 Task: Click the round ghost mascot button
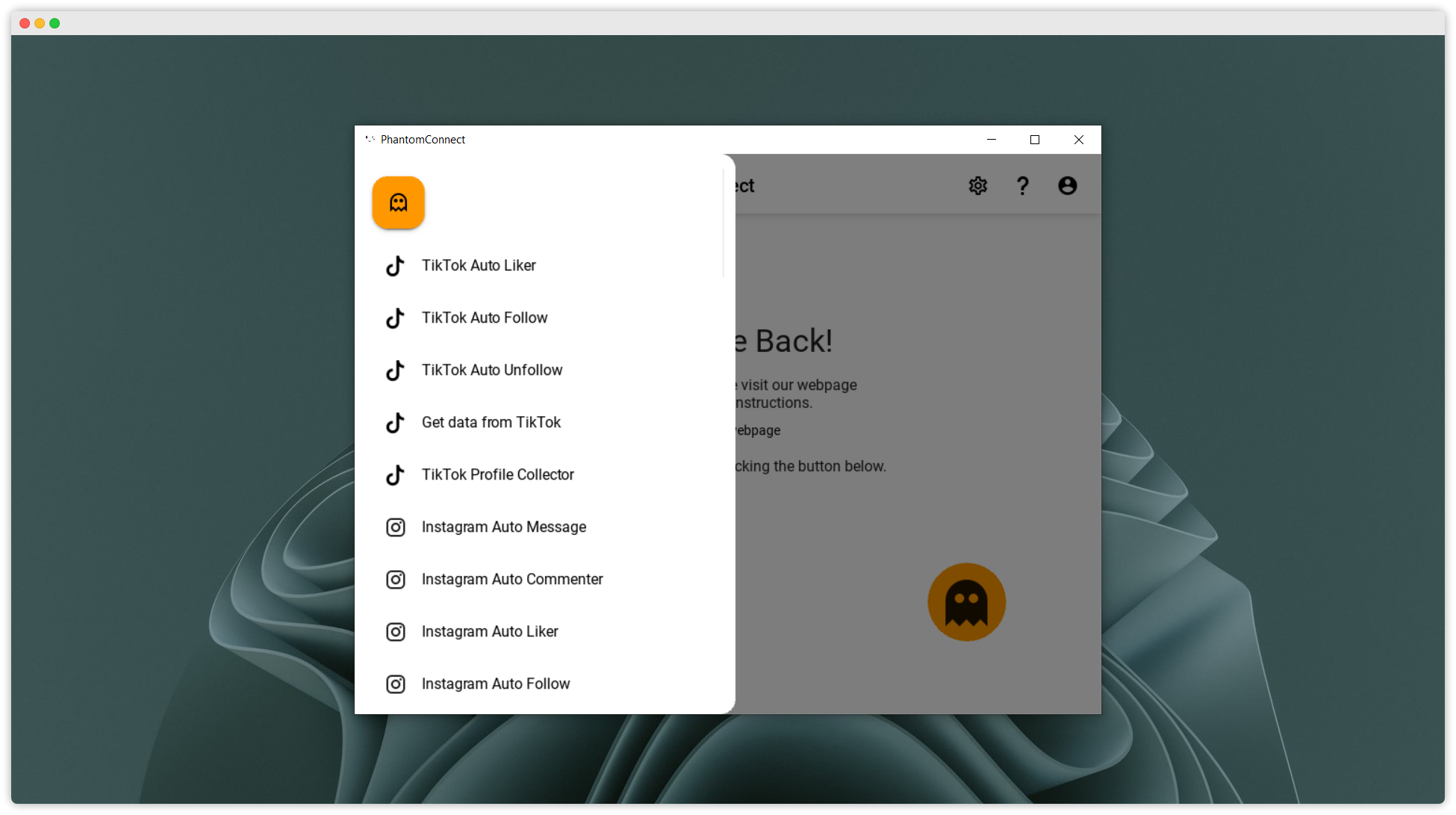pyautogui.click(x=967, y=602)
